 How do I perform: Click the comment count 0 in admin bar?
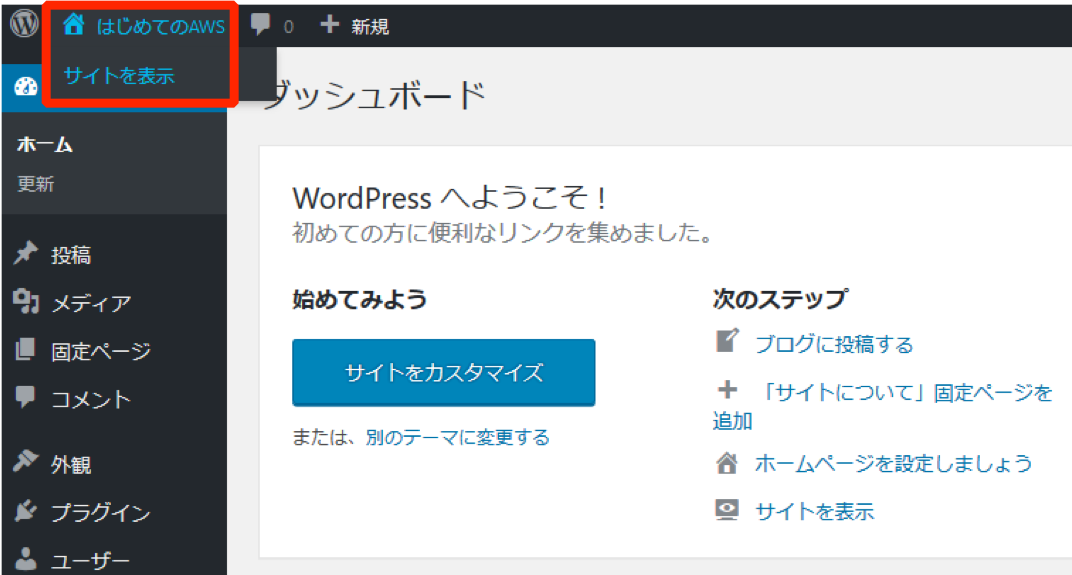click(289, 27)
